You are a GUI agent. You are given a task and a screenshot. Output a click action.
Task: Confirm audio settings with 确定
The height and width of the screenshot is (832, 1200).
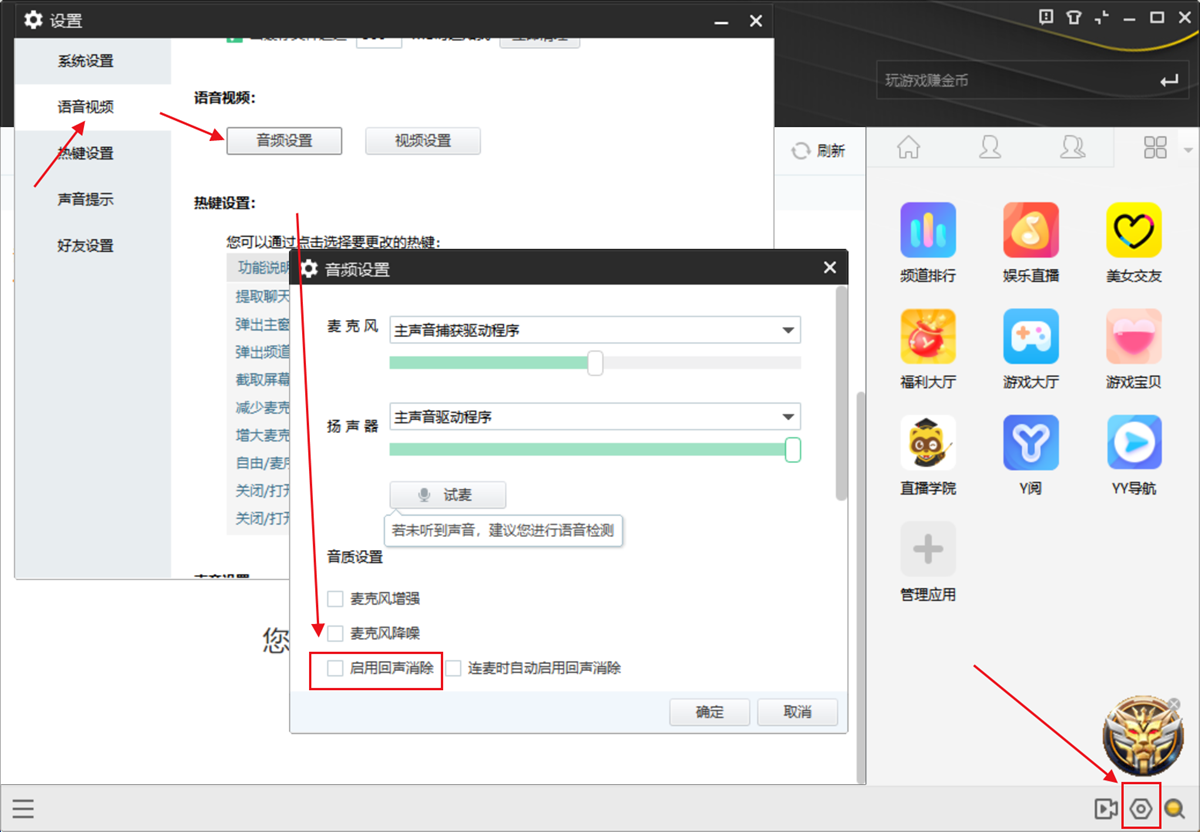709,712
